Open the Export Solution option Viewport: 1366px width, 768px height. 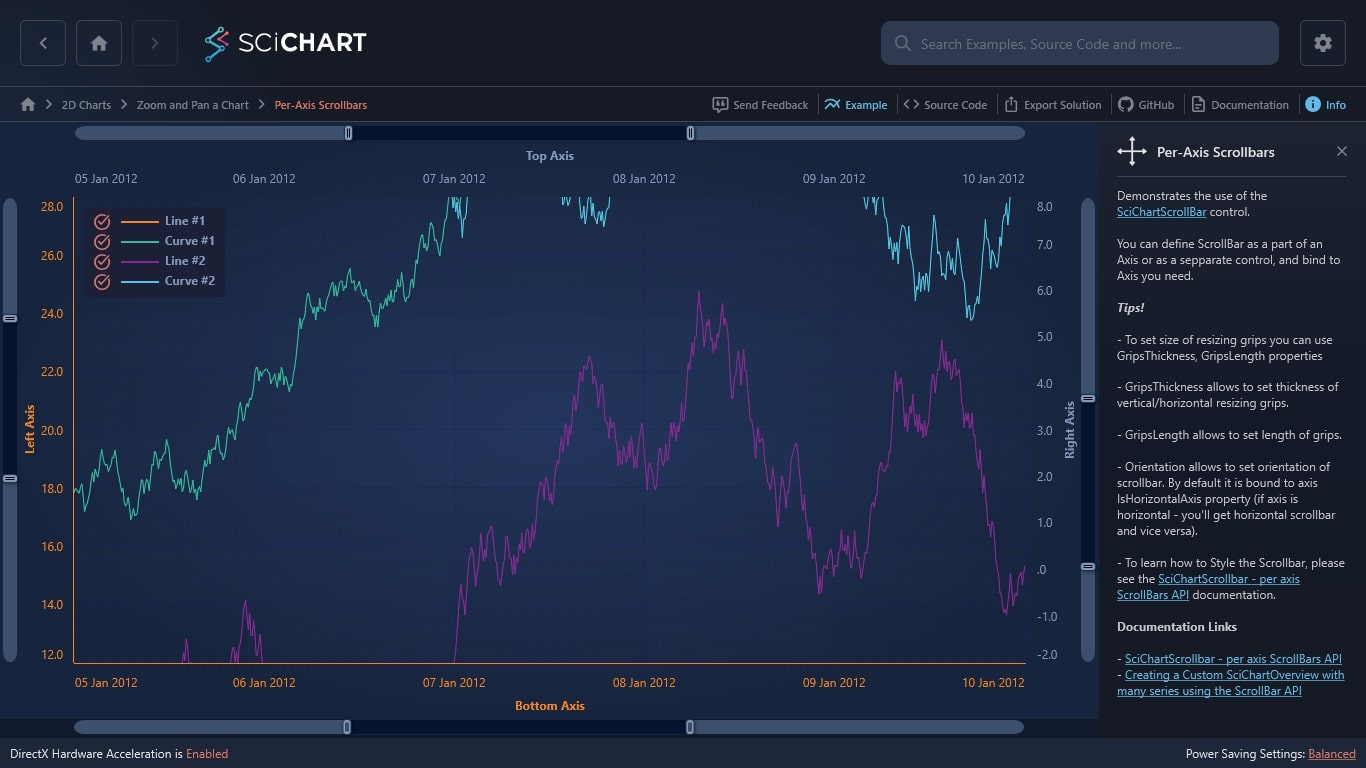point(1052,104)
